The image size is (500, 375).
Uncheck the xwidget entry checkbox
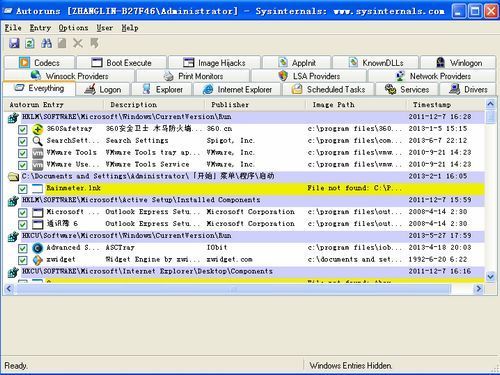tap(23, 260)
